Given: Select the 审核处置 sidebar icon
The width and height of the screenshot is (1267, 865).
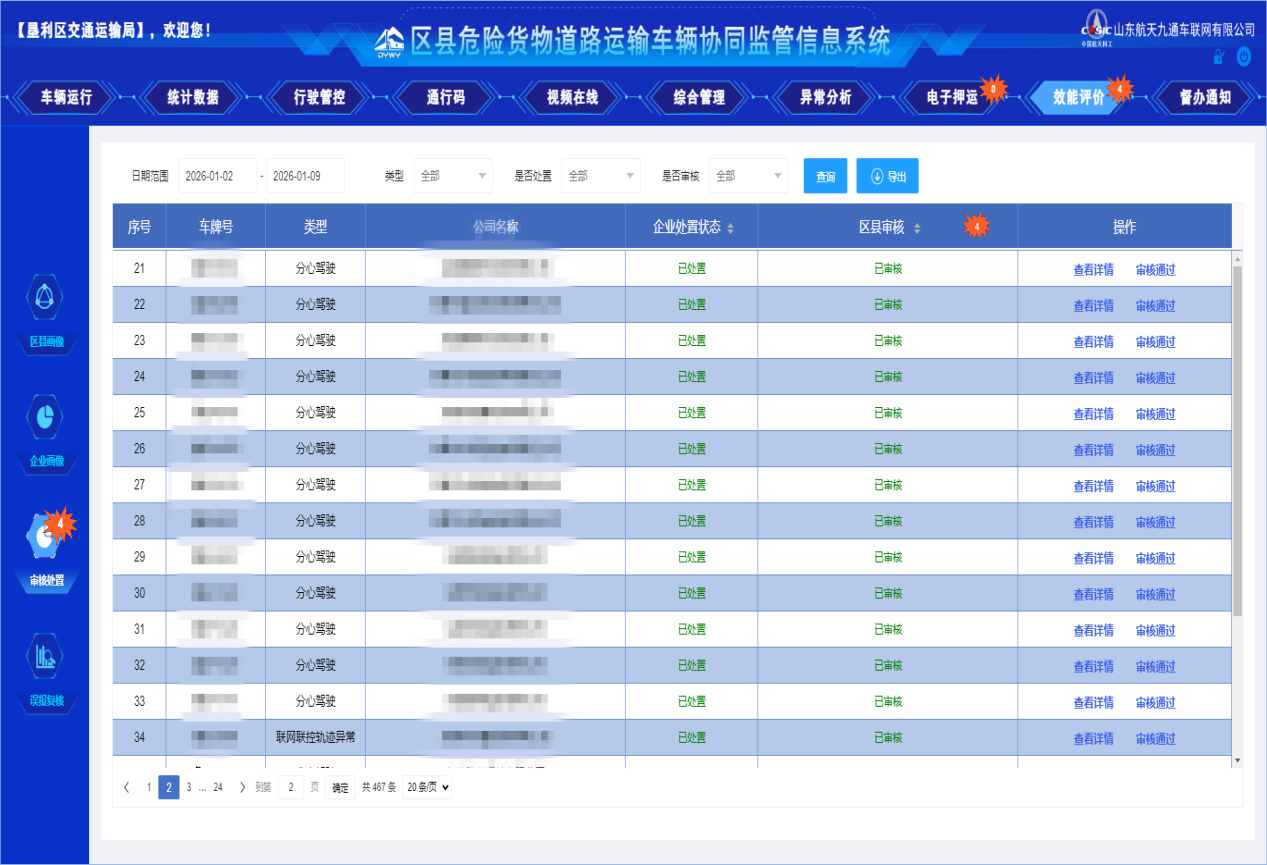Looking at the screenshot, I should click(45, 536).
